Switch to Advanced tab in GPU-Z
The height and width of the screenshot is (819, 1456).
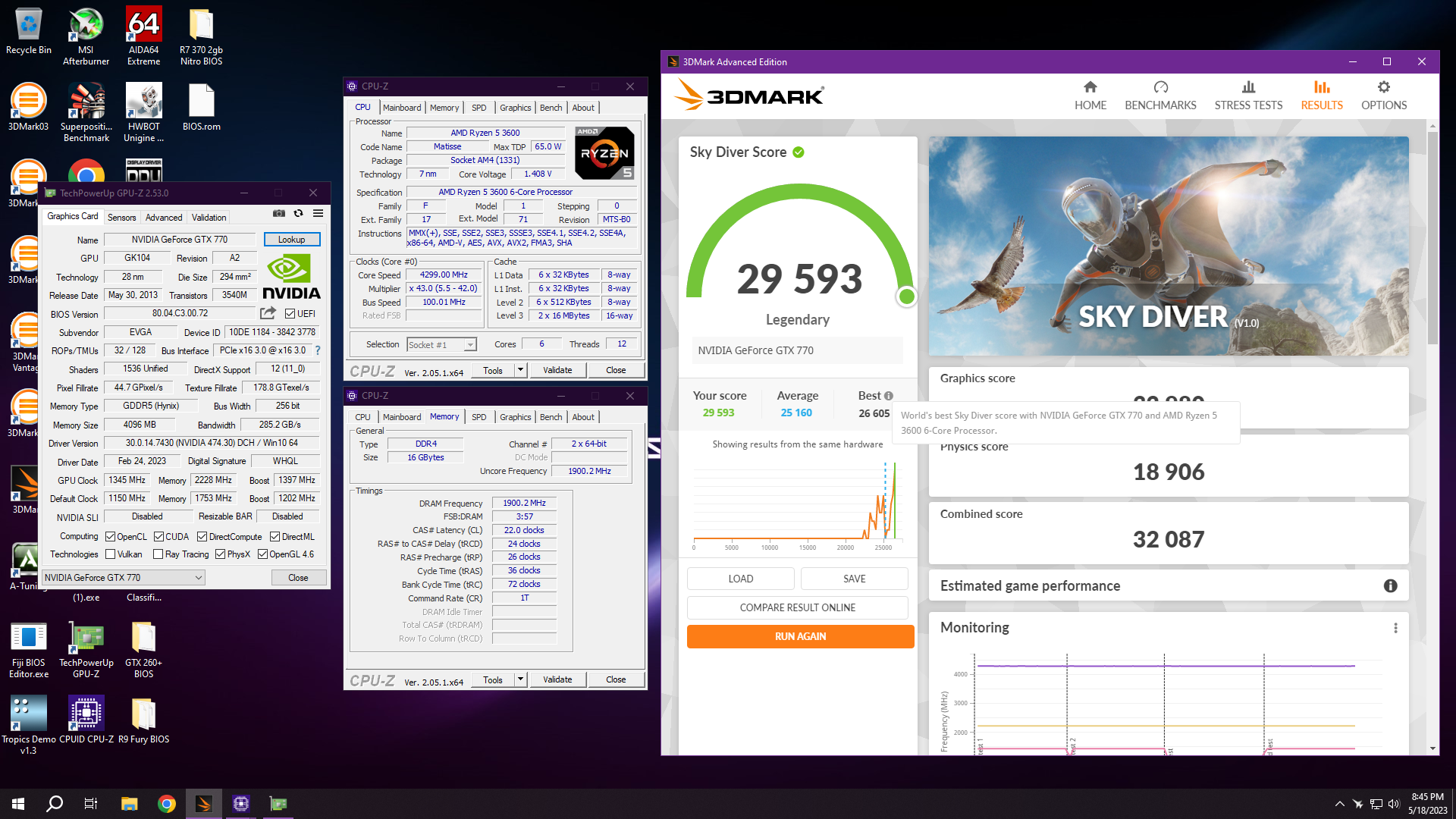tap(164, 217)
